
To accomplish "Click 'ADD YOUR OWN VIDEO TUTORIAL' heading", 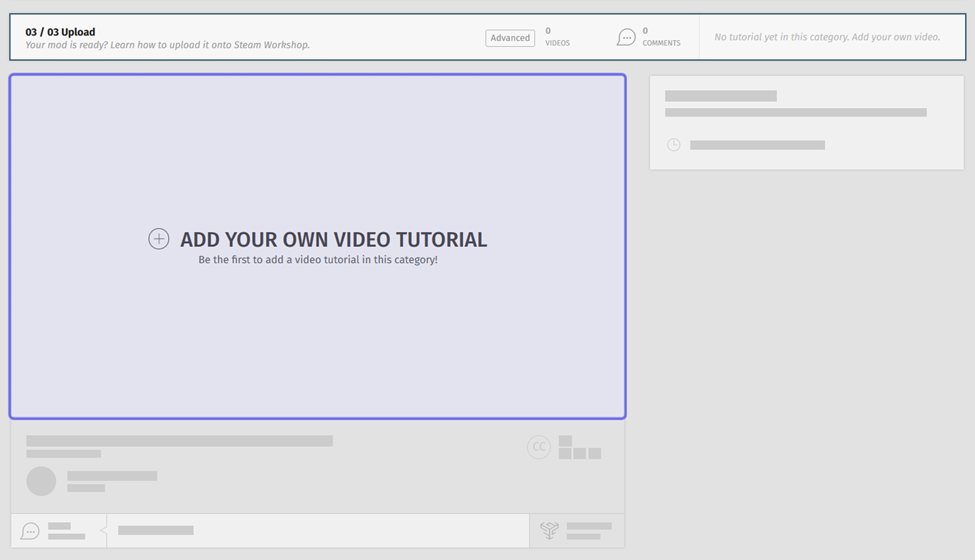I will (x=333, y=240).
